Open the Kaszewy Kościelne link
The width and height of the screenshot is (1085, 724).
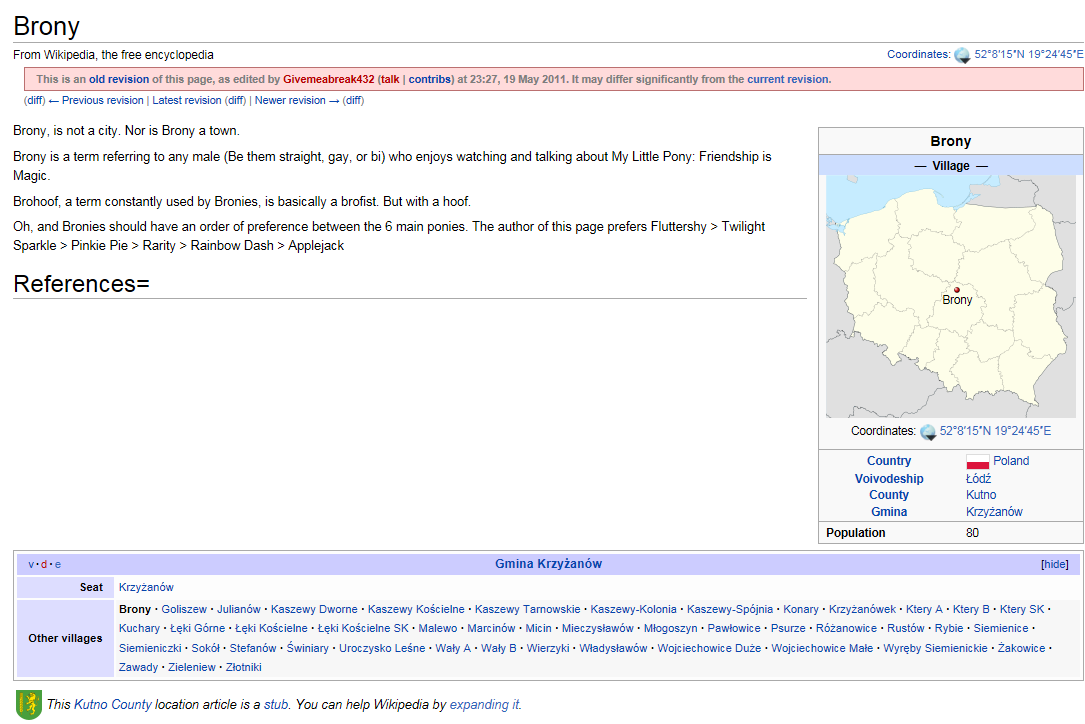pos(416,609)
